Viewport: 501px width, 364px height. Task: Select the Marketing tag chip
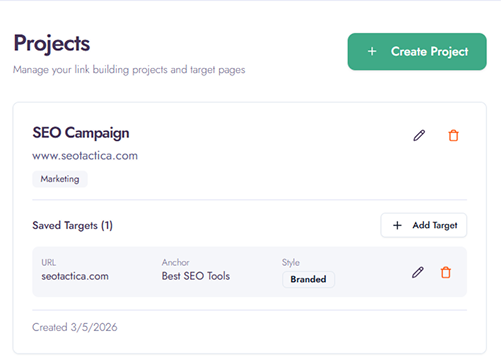[x=60, y=179]
